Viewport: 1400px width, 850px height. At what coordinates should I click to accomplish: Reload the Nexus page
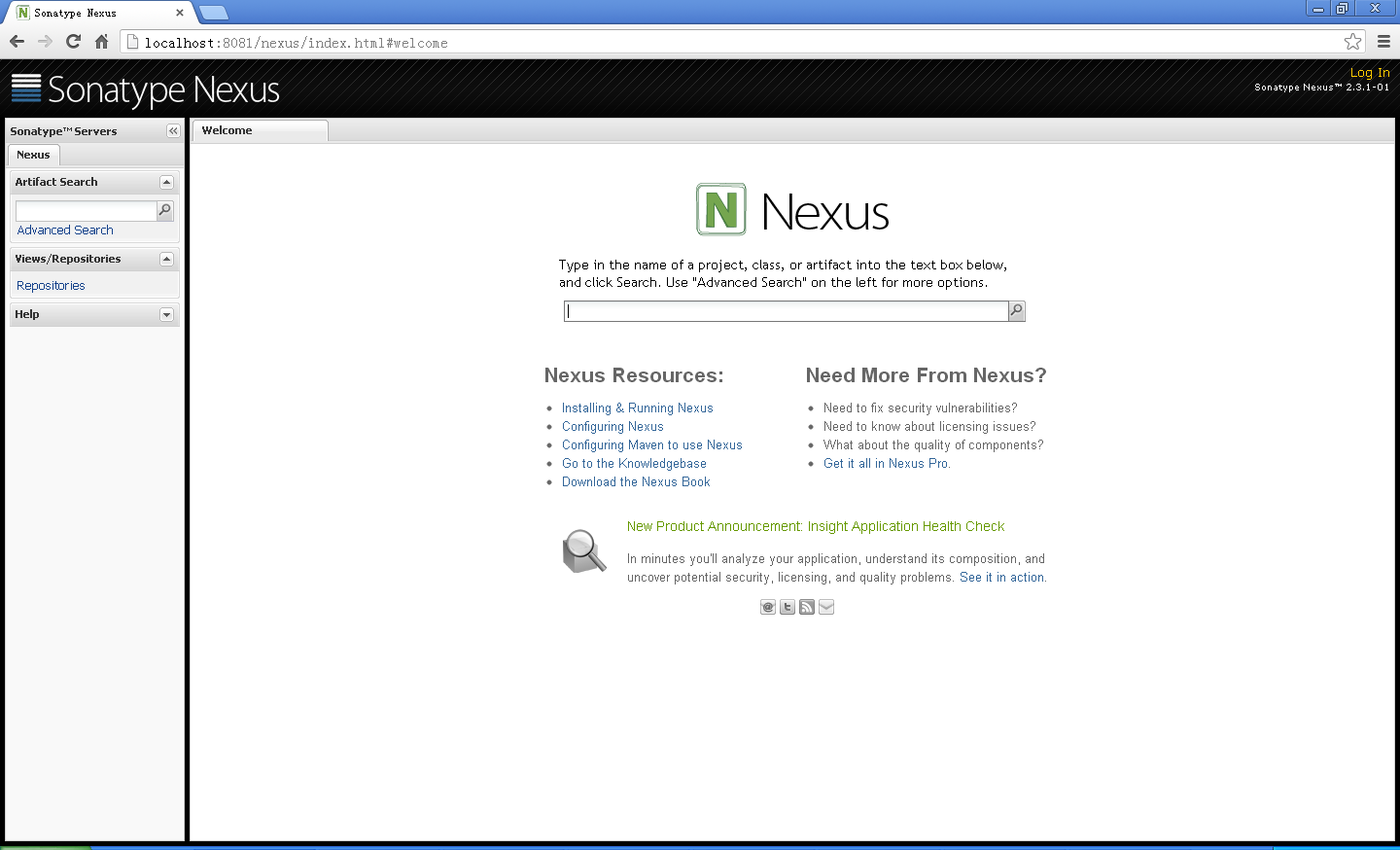[73, 42]
